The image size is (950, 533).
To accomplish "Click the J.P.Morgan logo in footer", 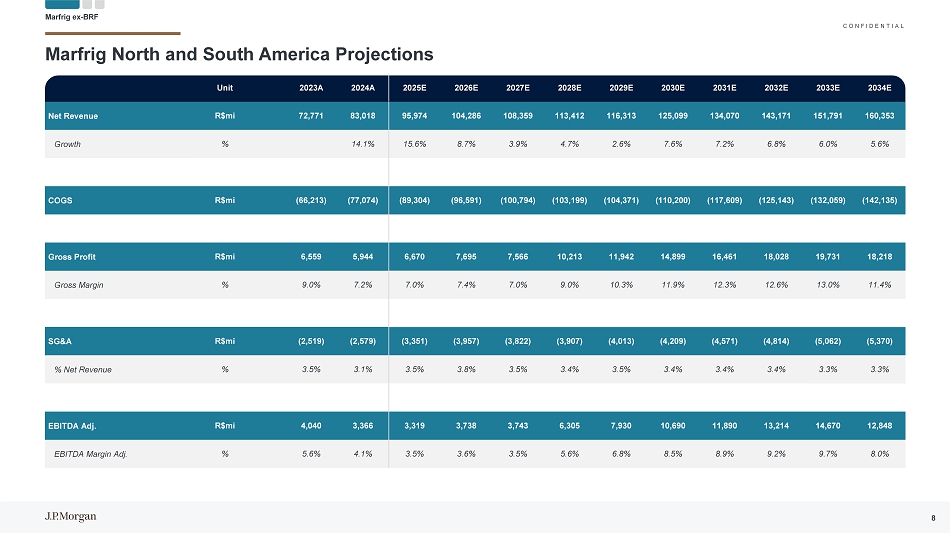I will tap(70, 516).
